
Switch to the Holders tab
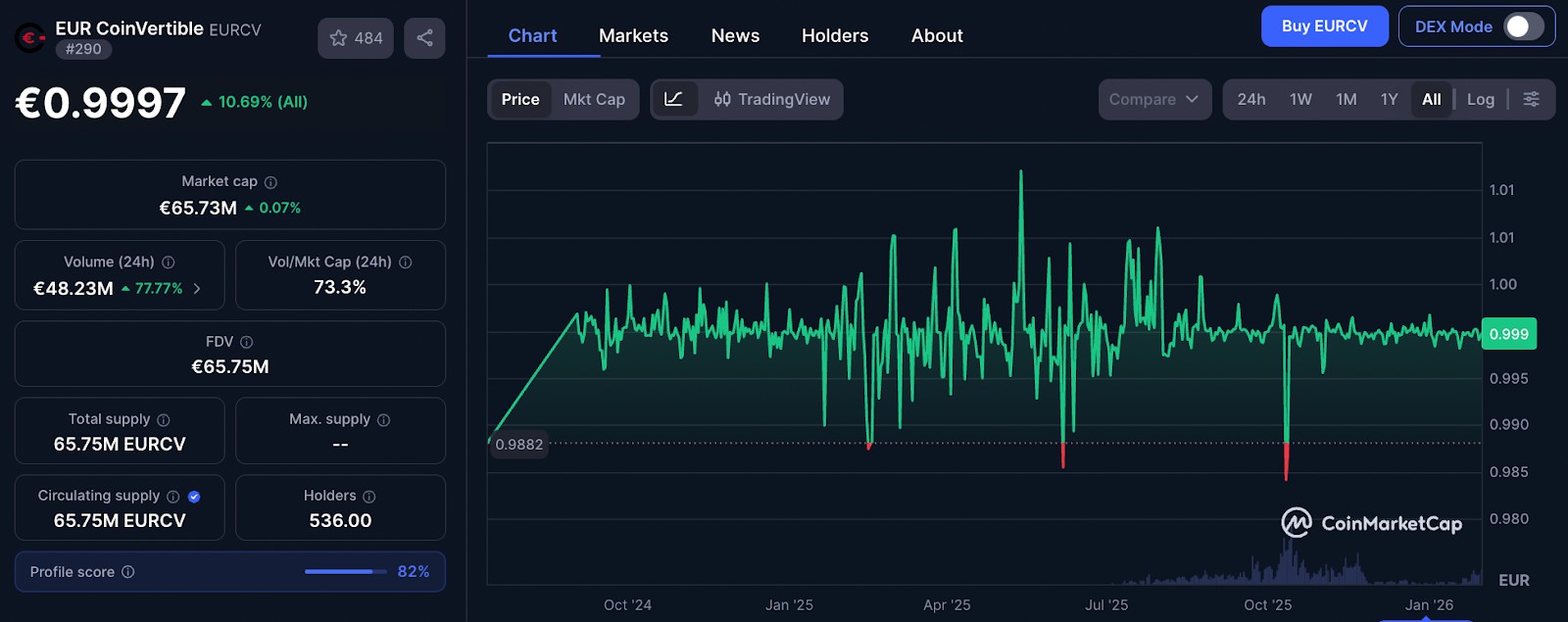point(835,35)
